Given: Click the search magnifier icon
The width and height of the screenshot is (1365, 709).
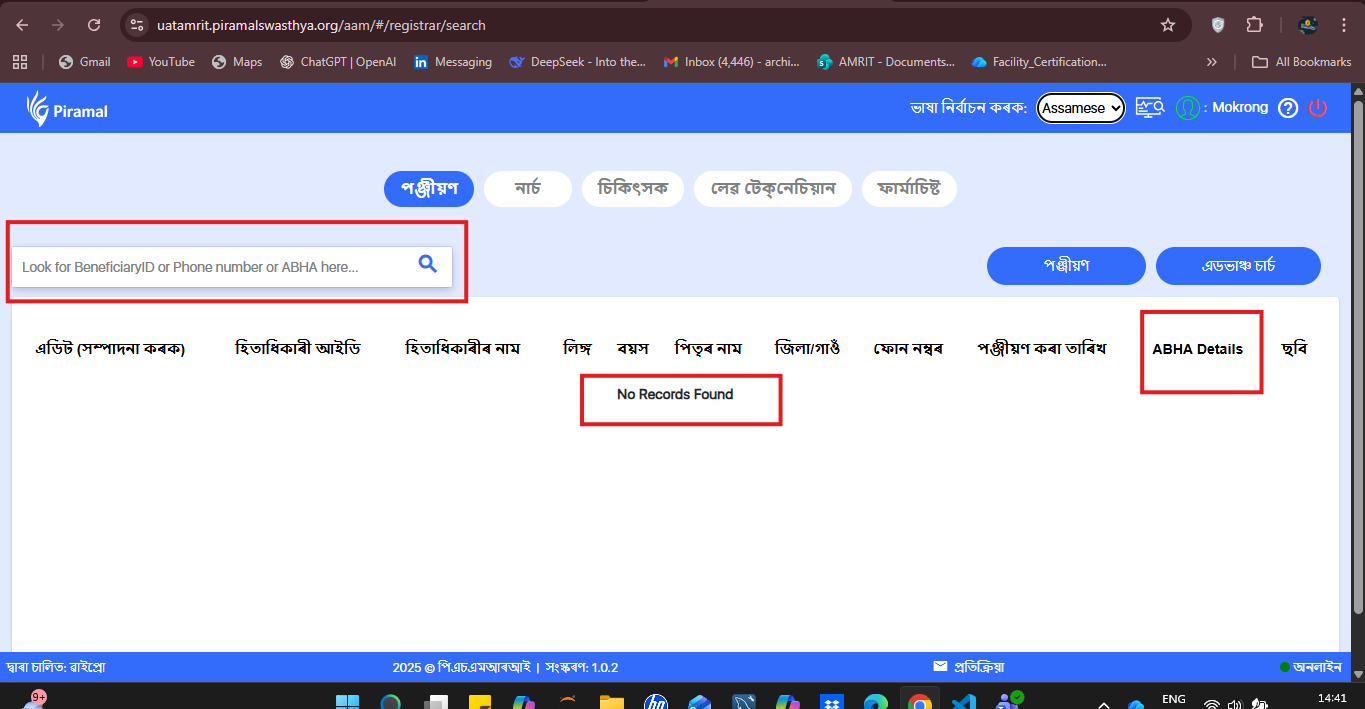Looking at the screenshot, I should [x=428, y=265].
